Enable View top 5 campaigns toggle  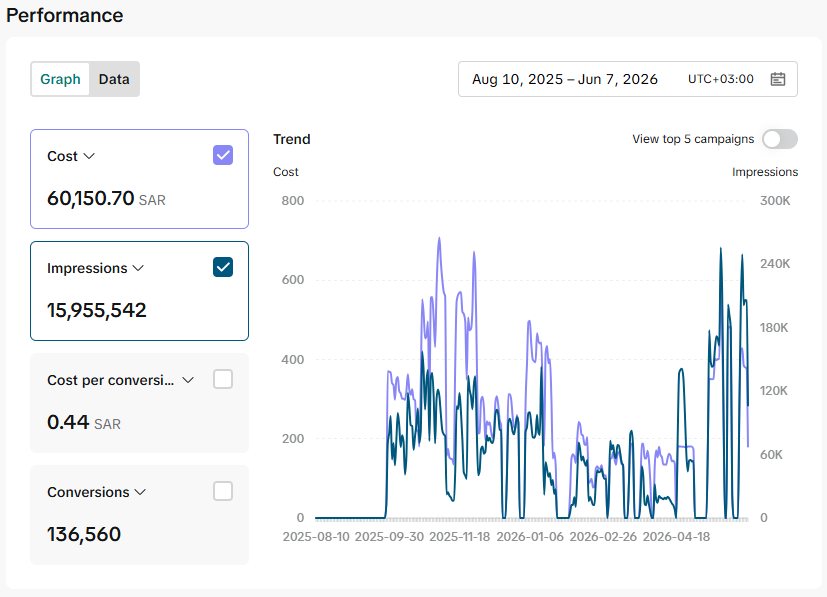click(x=780, y=139)
